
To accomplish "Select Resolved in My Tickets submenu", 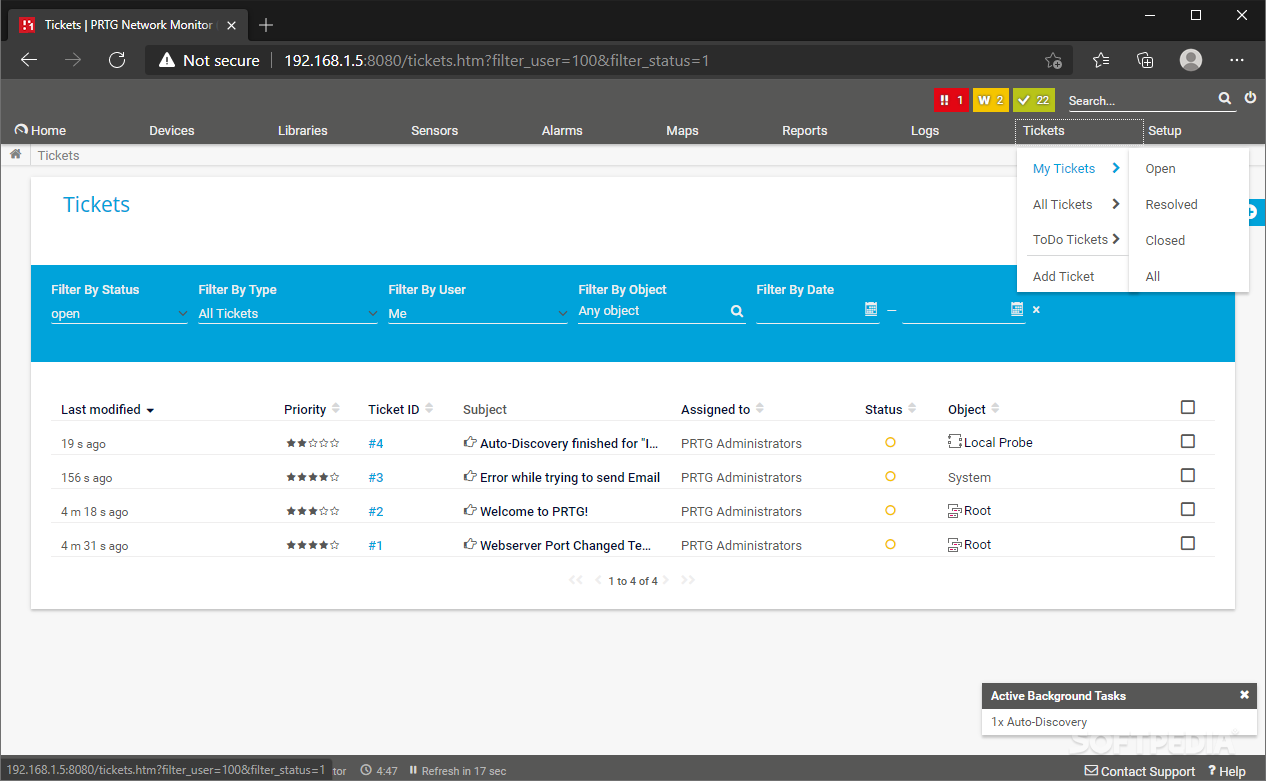I will click(x=1171, y=204).
